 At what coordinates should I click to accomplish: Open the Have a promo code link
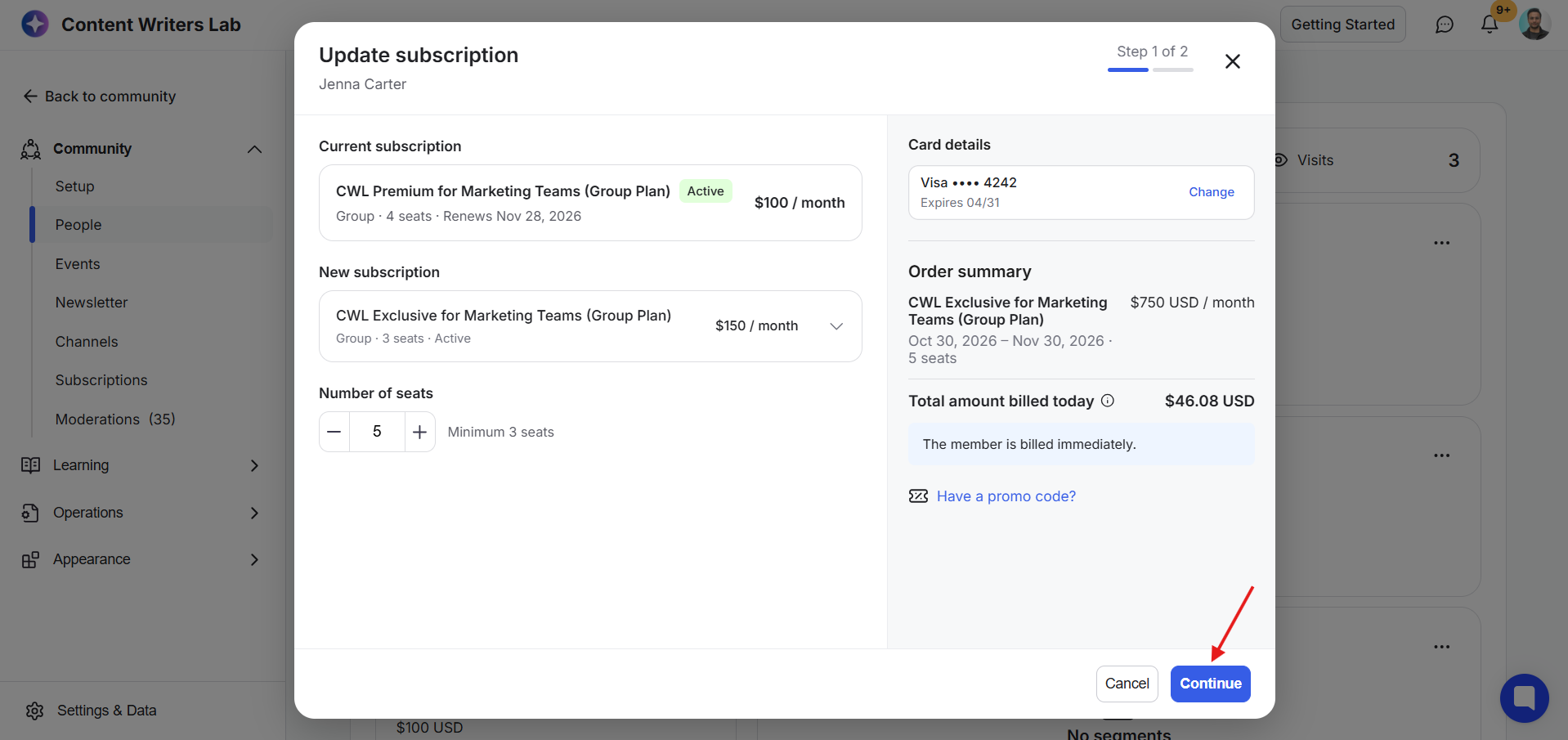(x=1006, y=496)
